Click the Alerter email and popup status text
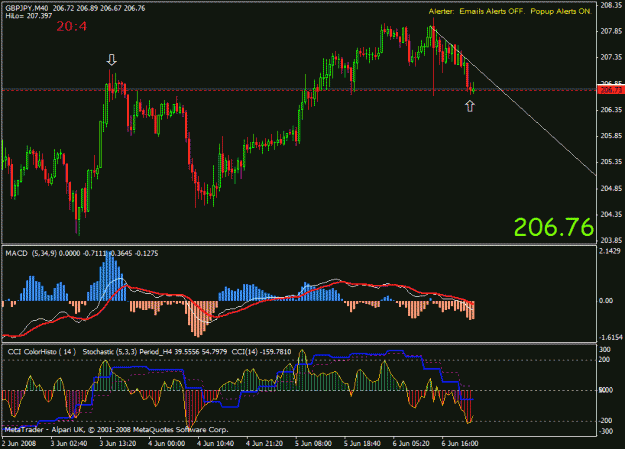This screenshot has height=449, width=625. point(510,12)
